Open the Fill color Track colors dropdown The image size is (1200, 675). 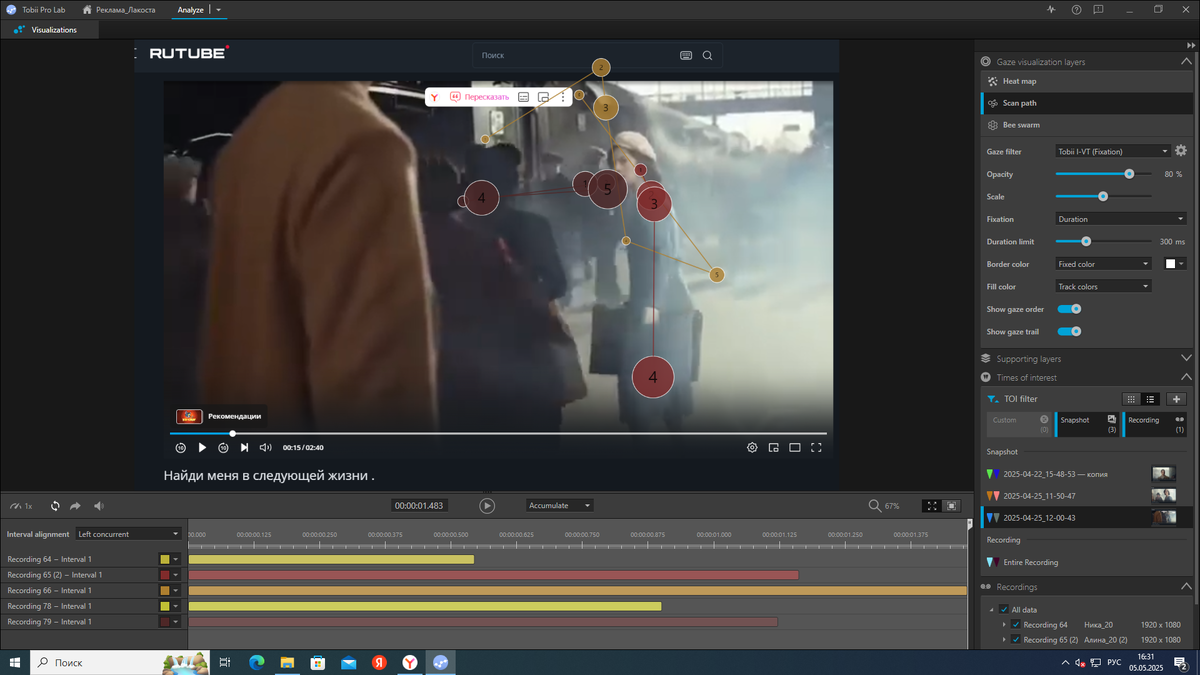coord(1104,286)
